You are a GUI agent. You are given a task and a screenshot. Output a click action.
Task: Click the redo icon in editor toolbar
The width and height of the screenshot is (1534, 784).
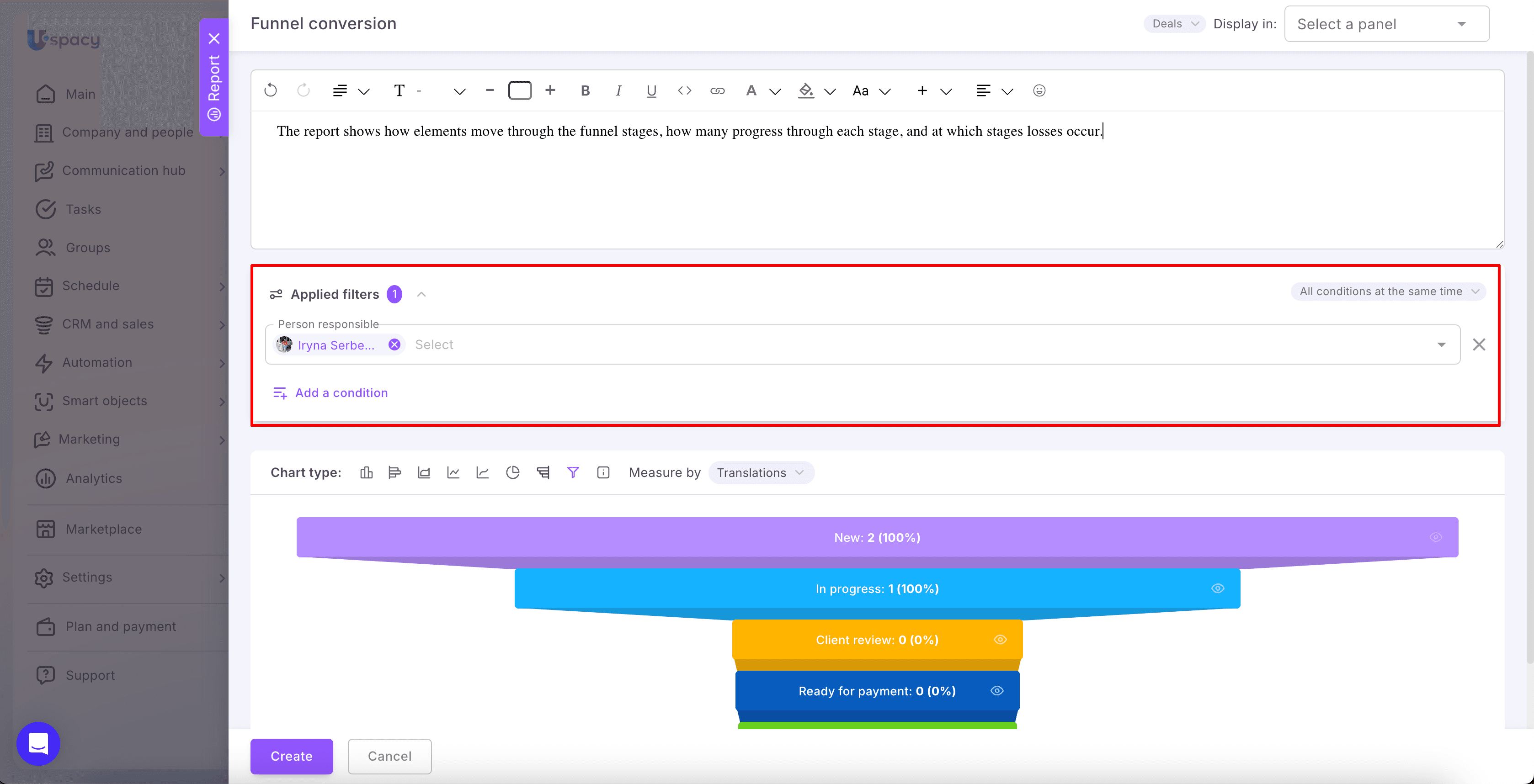(303, 90)
